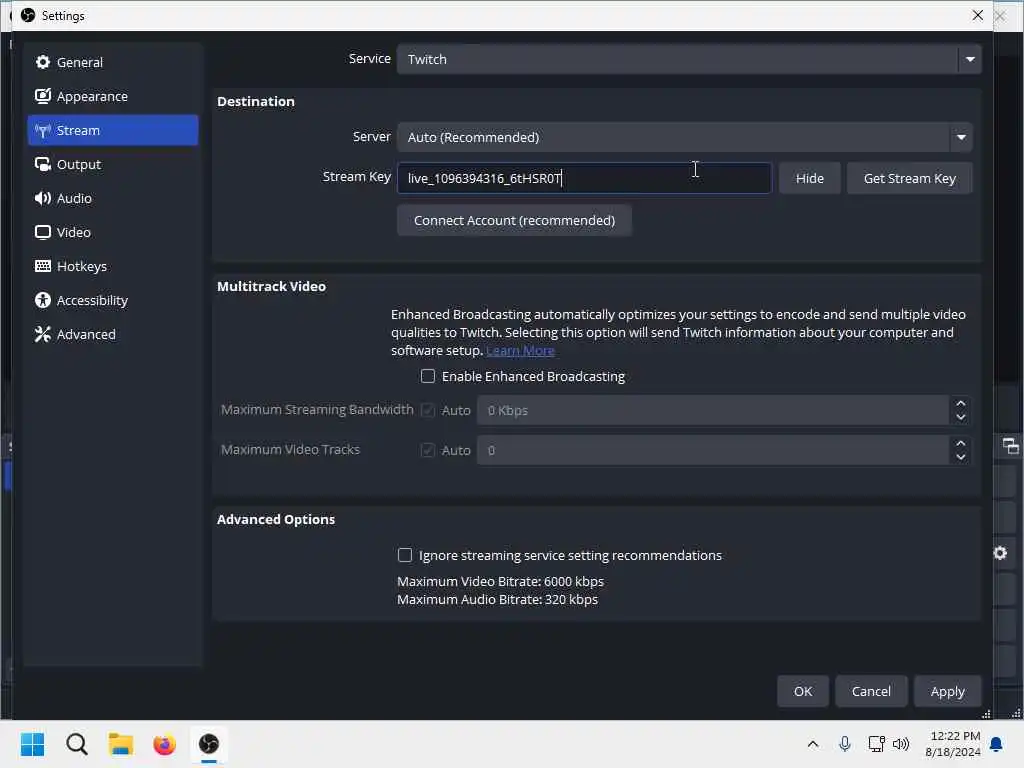Click the OBS Studio taskbar icon
Image resolution: width=1024 pixels, height=768 pixels.
coord(209,744)
